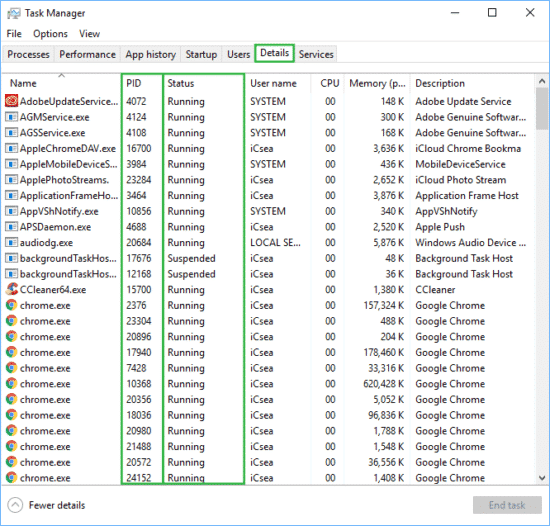The image size is (550, 526).
Task: Click the End task button
Action: (507, 505)
